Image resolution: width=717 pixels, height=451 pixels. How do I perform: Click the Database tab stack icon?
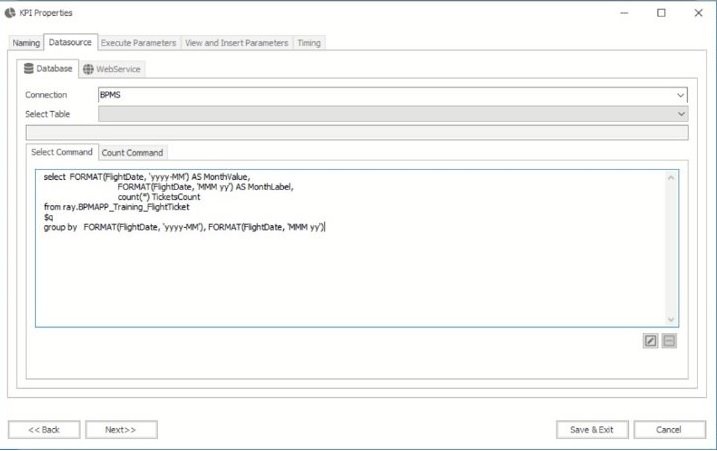click(28, 69)
